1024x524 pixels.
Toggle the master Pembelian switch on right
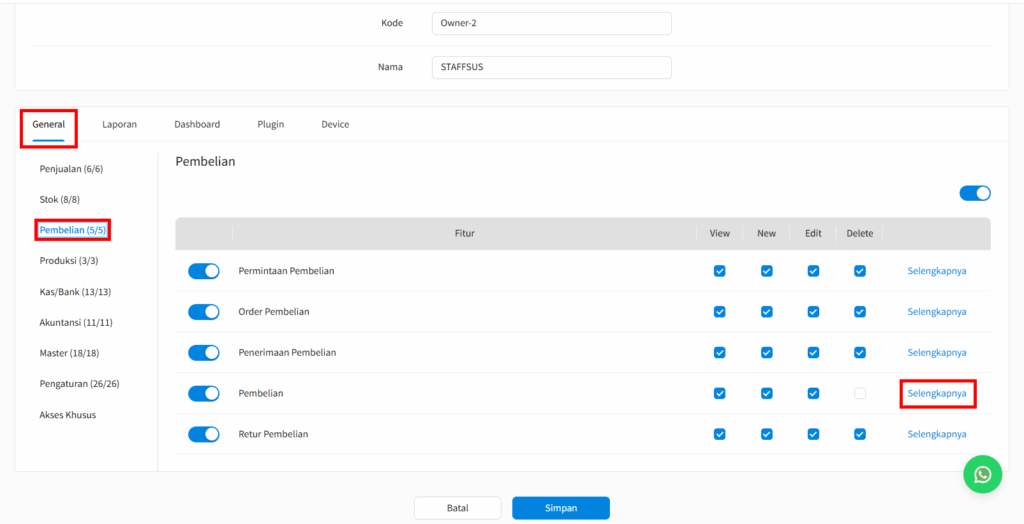[974, 193]
